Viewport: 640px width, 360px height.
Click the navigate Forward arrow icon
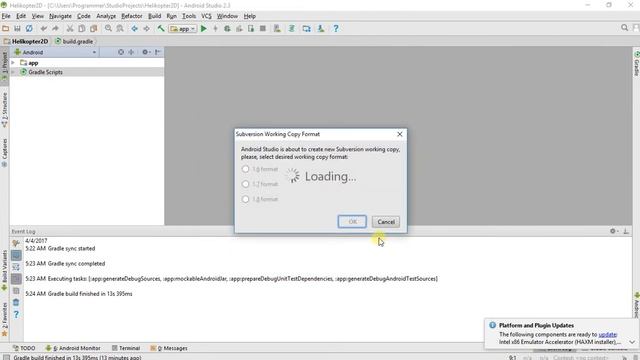point(146,29)
